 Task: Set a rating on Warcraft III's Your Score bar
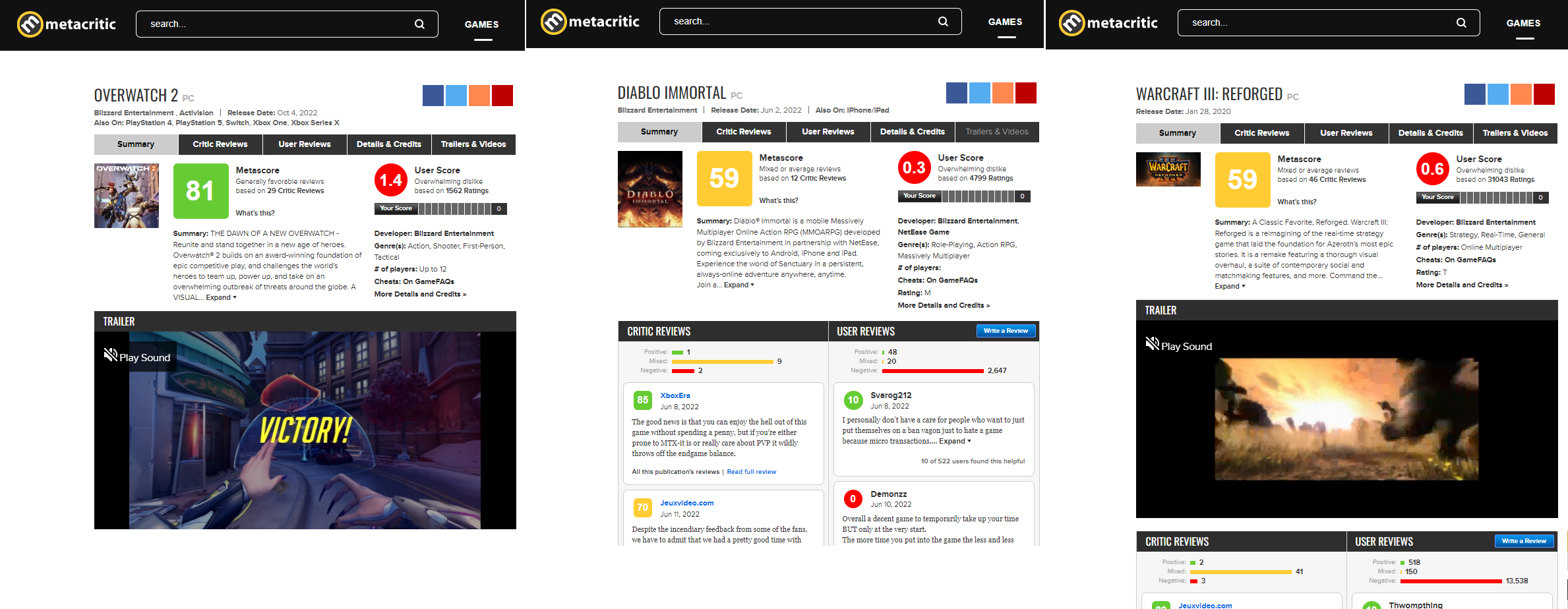(1497, 198)
